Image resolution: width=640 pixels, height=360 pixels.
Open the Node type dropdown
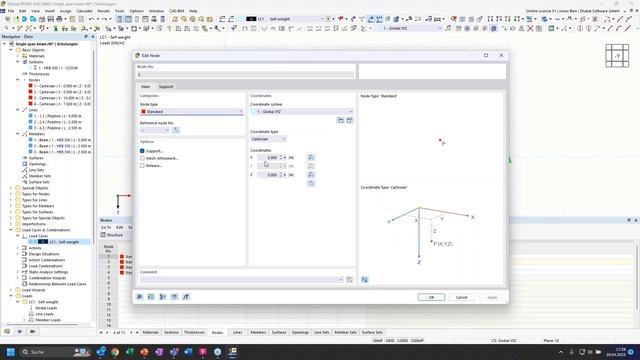point(191,111)
